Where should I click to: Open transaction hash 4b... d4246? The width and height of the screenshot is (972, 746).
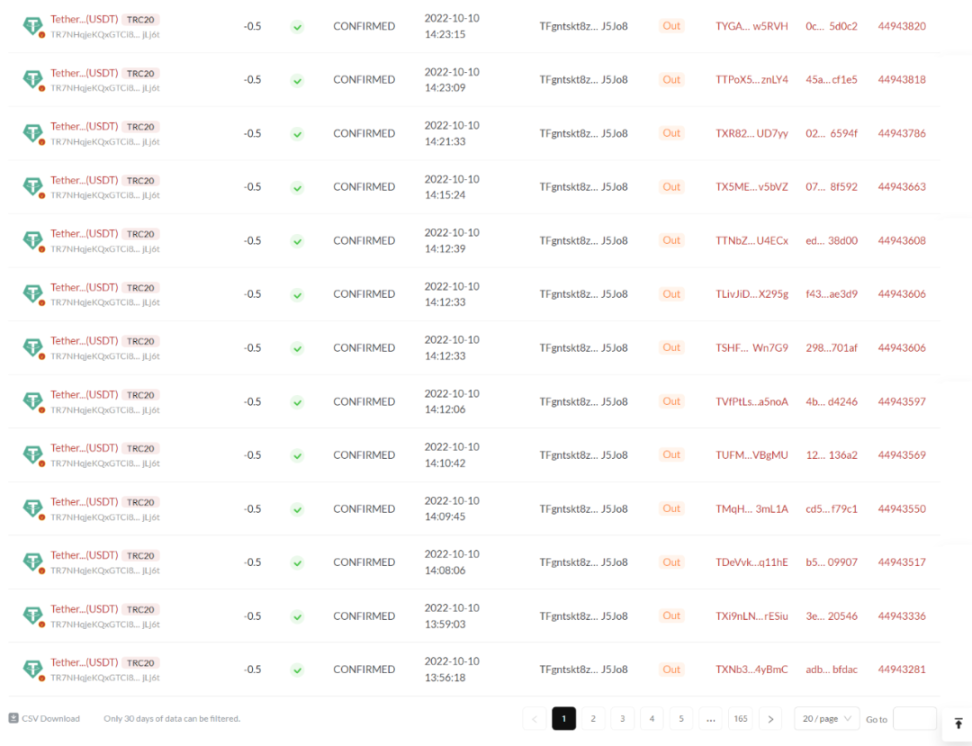click(831, 402)
